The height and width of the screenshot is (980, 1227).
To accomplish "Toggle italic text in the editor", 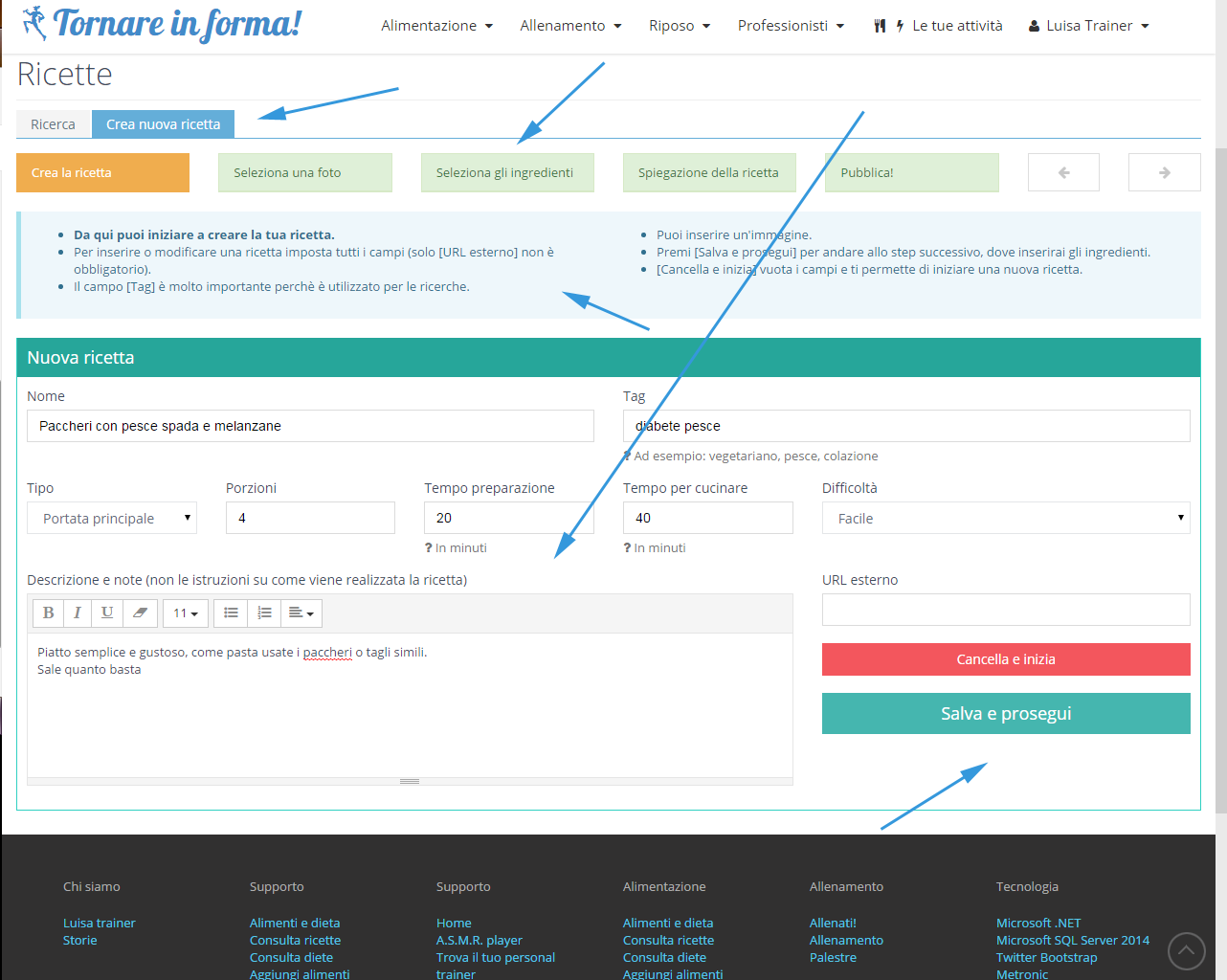I will point(78,613).
